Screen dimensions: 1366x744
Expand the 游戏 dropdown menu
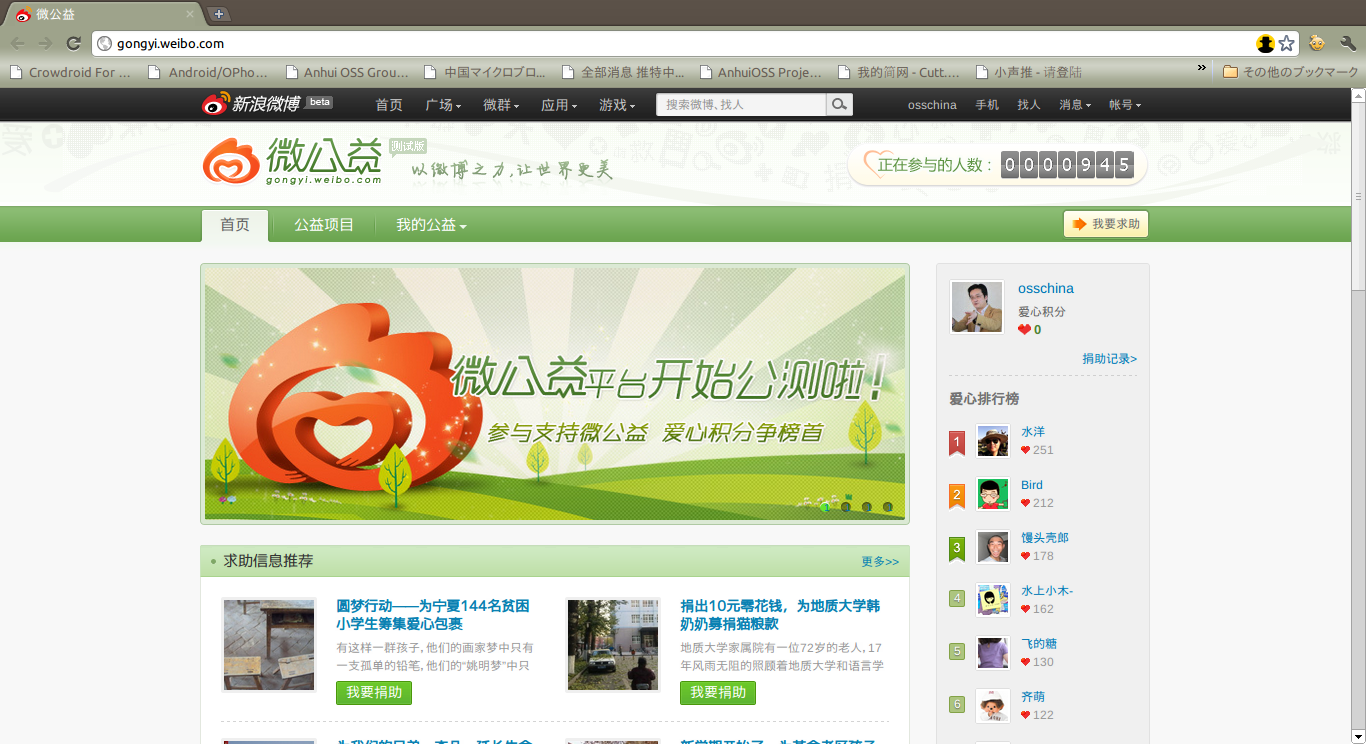tap(617, 105)
